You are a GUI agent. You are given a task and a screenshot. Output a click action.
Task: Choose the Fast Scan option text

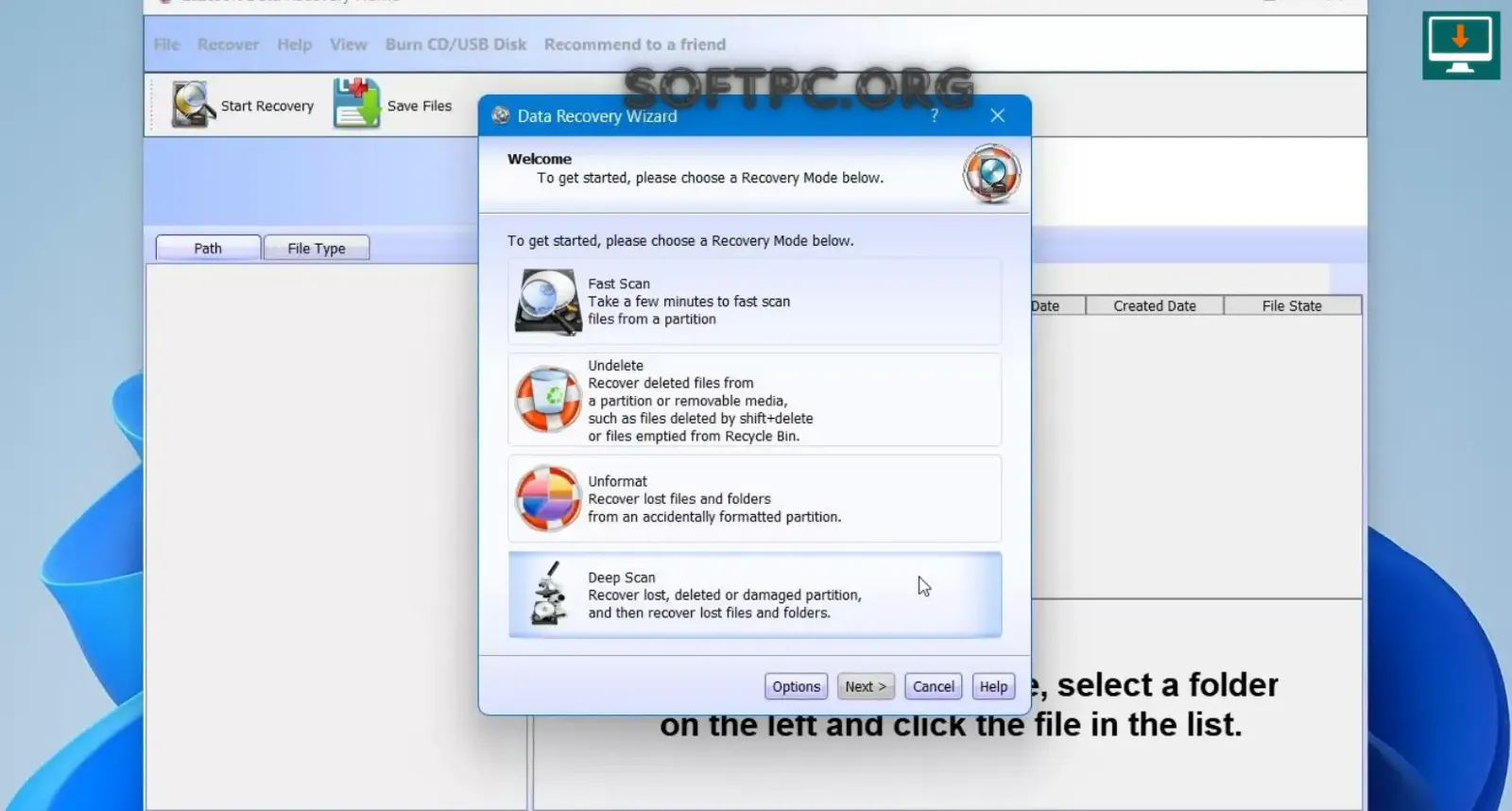[689, 301]
